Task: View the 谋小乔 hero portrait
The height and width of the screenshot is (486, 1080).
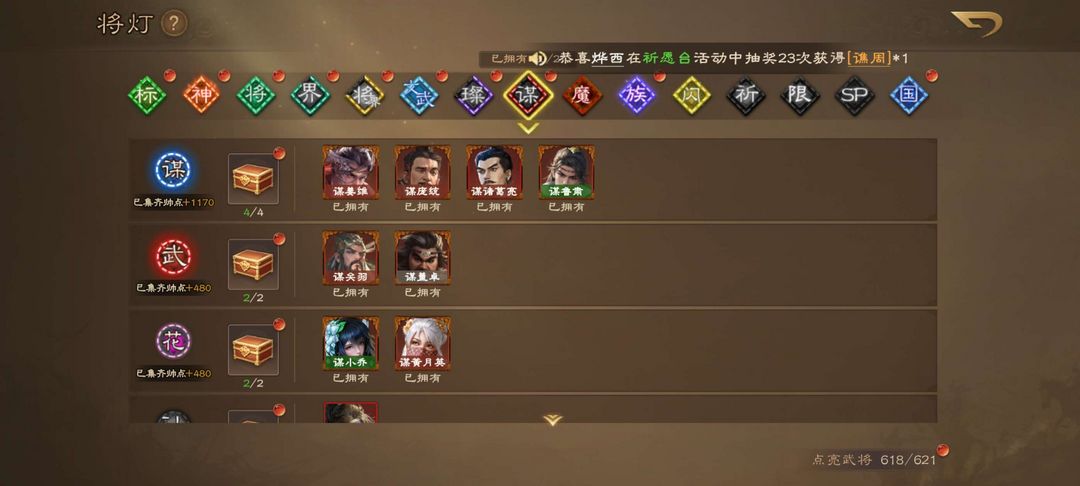Action: [351, 343]
